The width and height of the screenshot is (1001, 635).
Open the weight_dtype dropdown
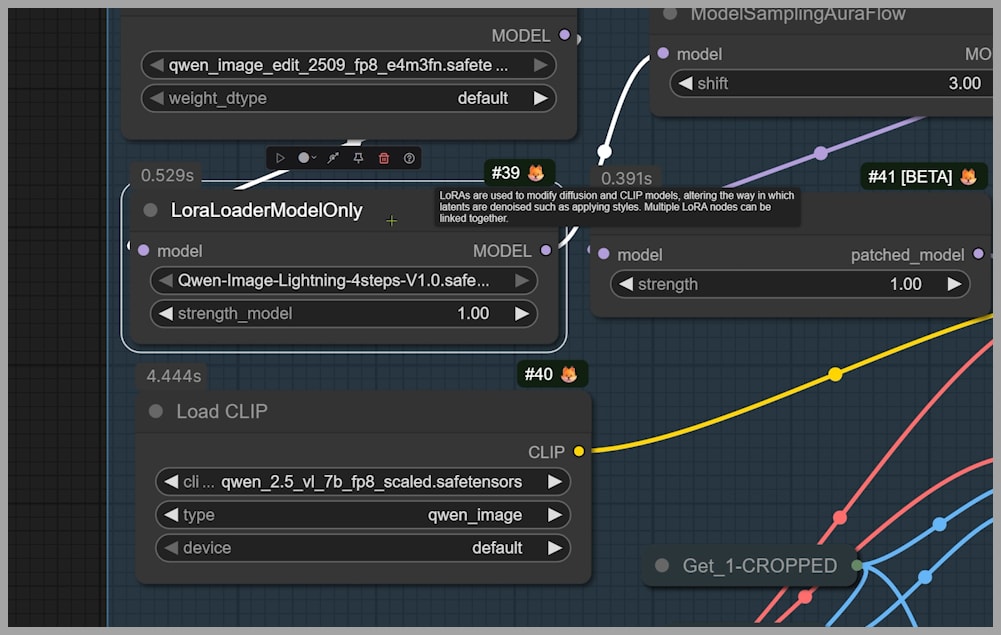click(348, 98)
